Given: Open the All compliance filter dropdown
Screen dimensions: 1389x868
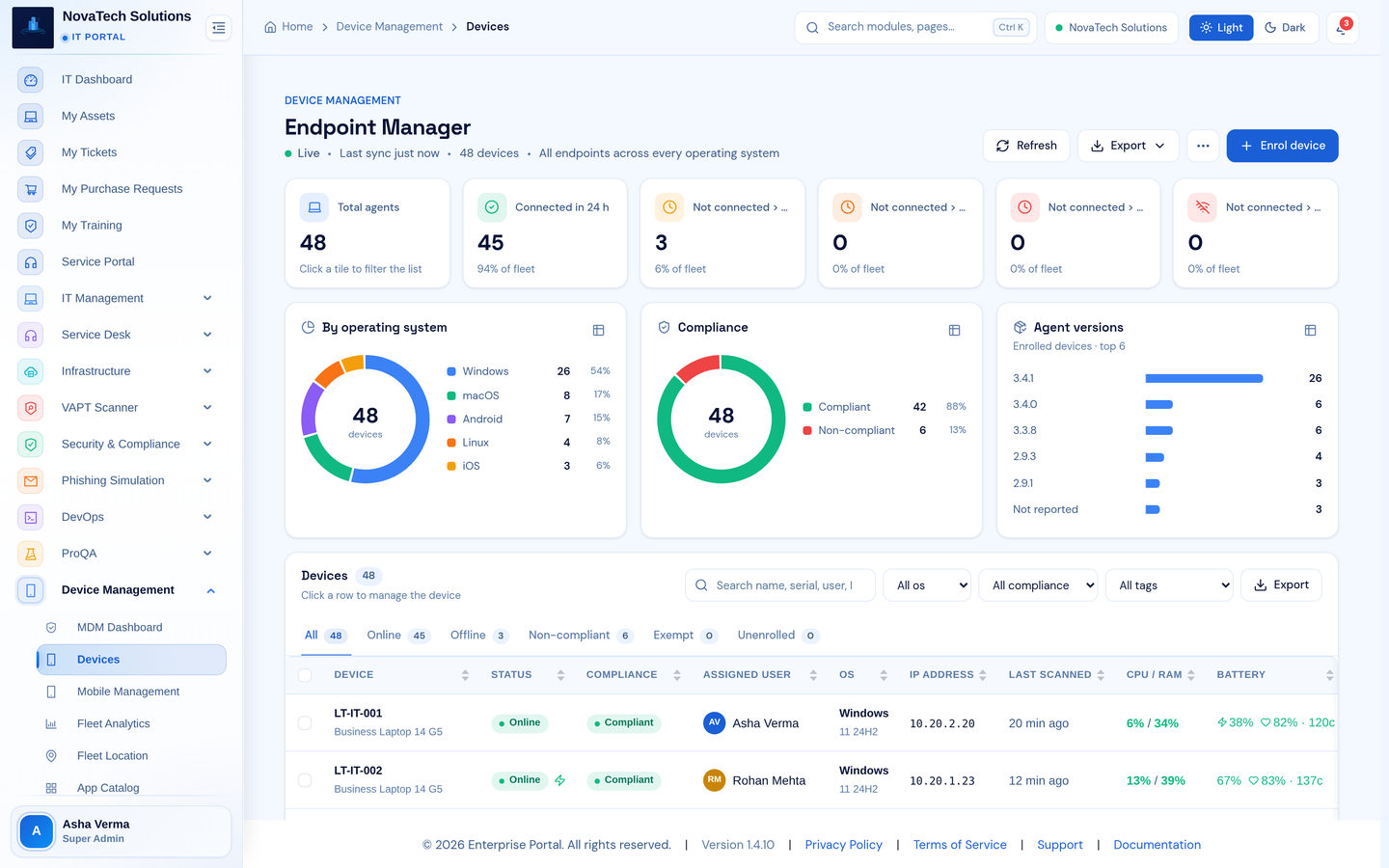Looking at the screenshot, I should (1038, 585).
